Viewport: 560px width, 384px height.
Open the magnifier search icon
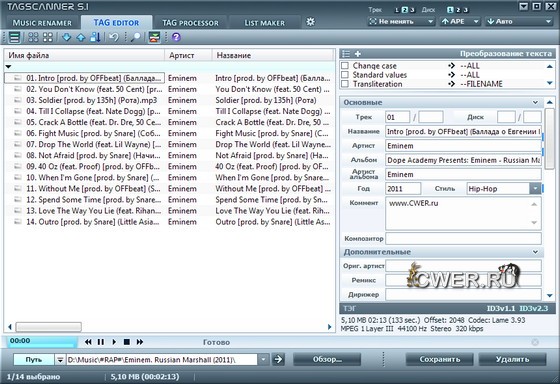tap(135, 37)
